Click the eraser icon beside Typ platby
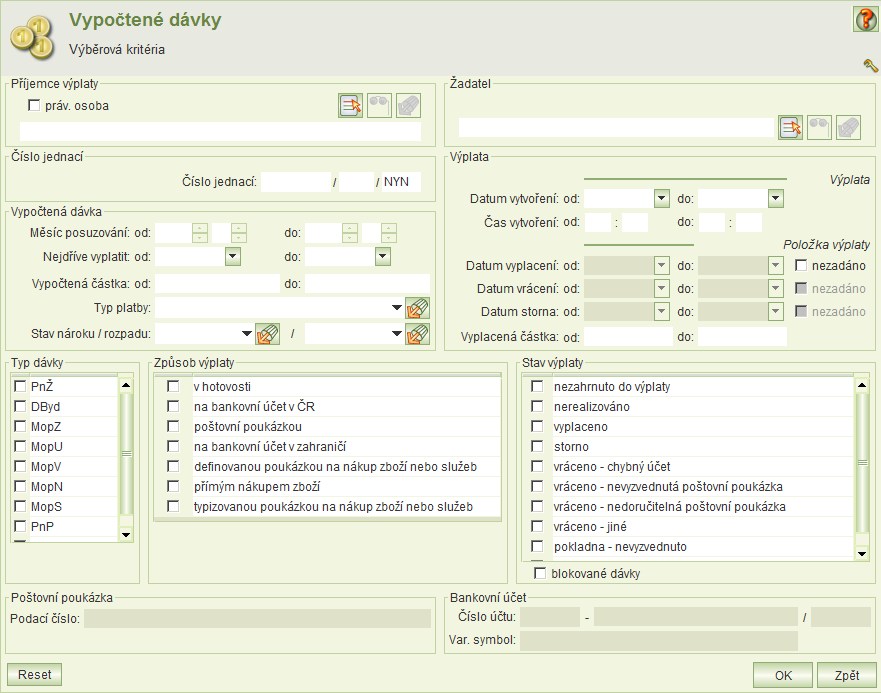The height and width of the screenshot is (693, 881). click(x=418, y=308)
